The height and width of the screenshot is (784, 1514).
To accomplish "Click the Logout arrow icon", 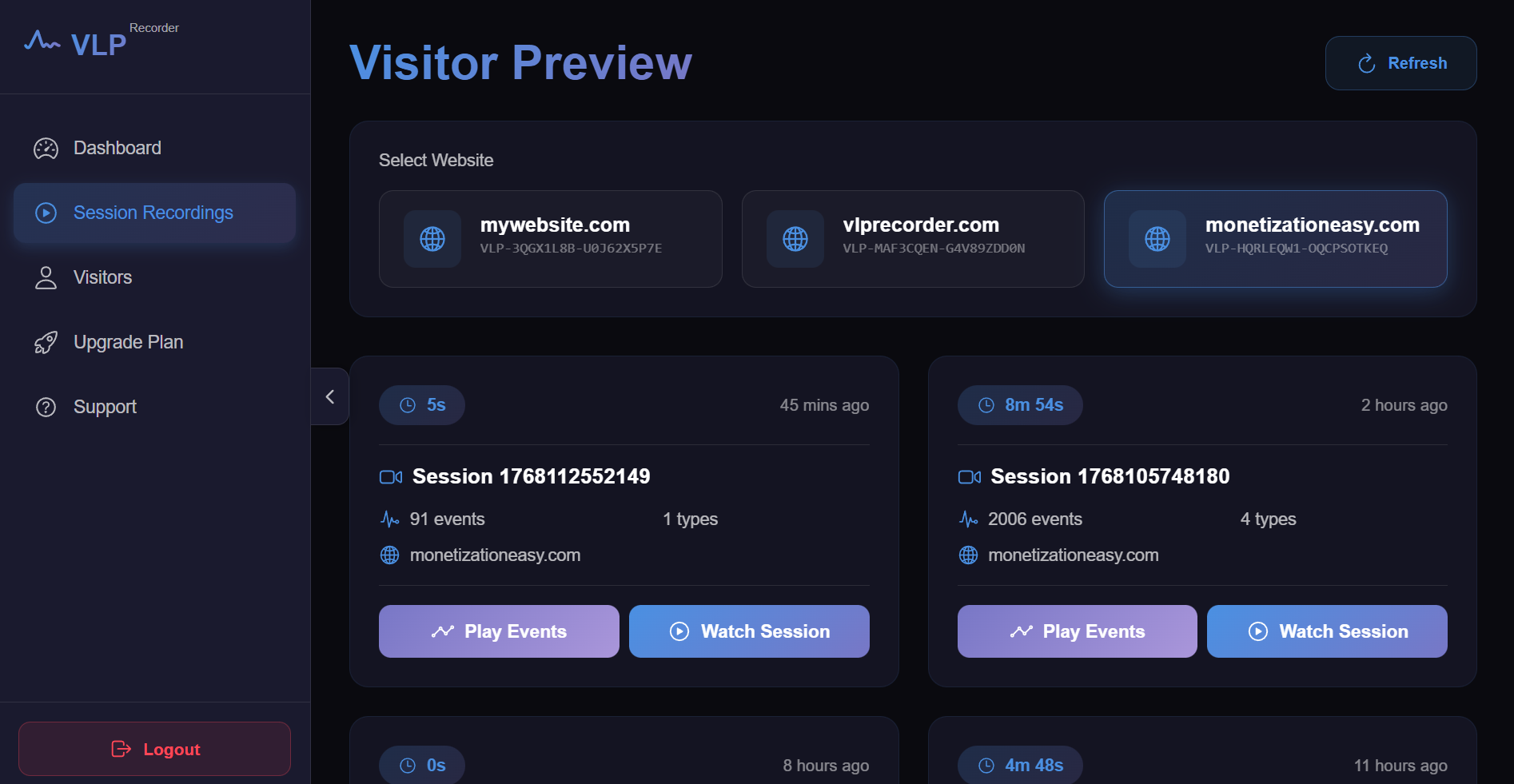I will point(121,749).
